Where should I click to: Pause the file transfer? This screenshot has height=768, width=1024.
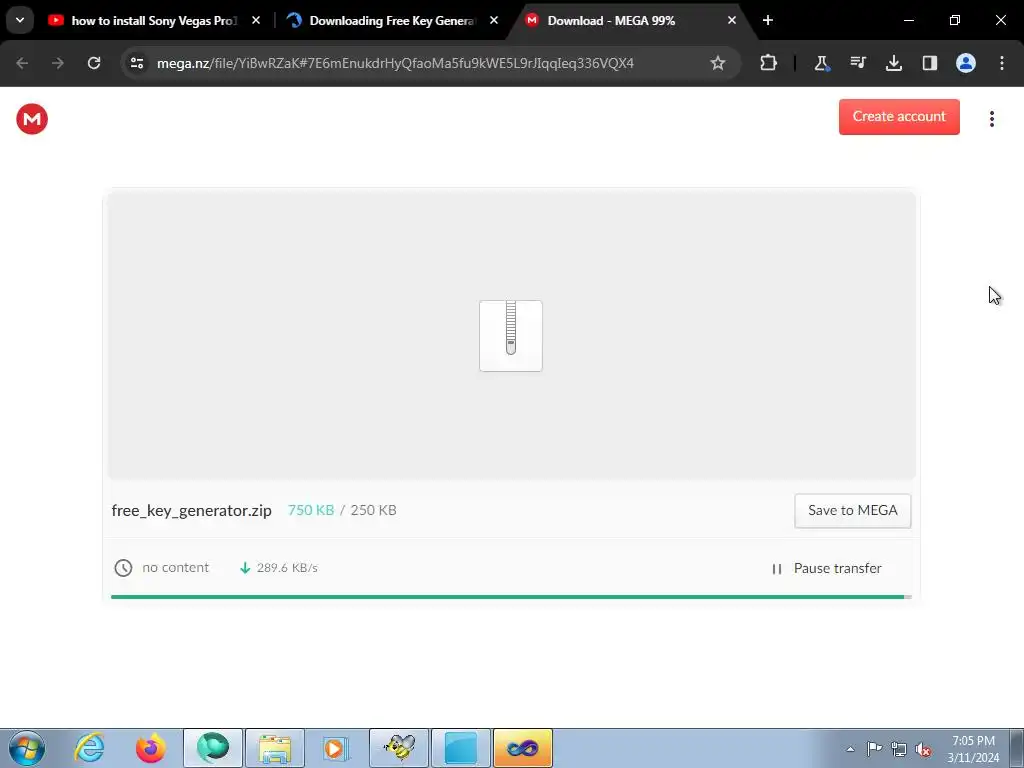[x=827, y=569]
